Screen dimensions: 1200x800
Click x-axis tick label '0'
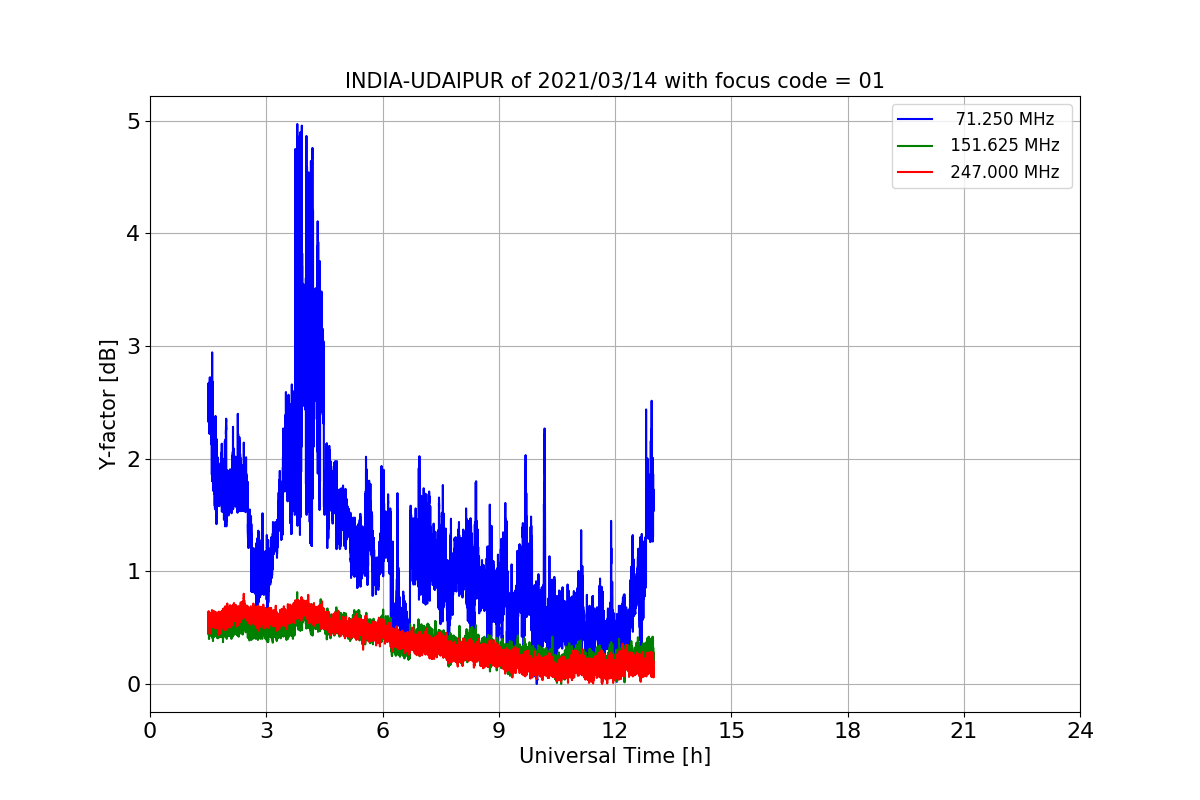click(x=150, y=731)
